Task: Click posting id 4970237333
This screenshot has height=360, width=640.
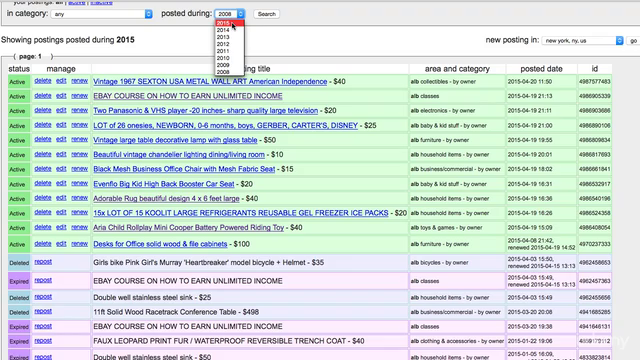Action: click(x=595, y=244)
